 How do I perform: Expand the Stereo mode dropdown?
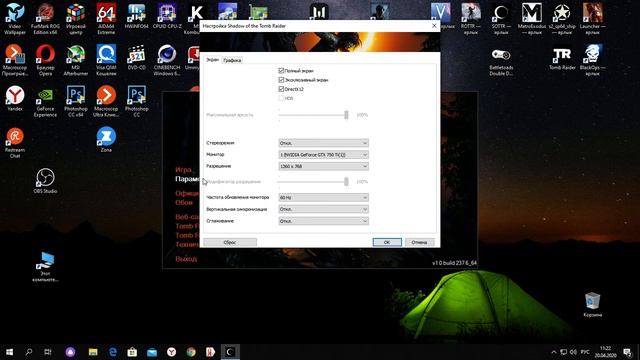pos(323,143)
